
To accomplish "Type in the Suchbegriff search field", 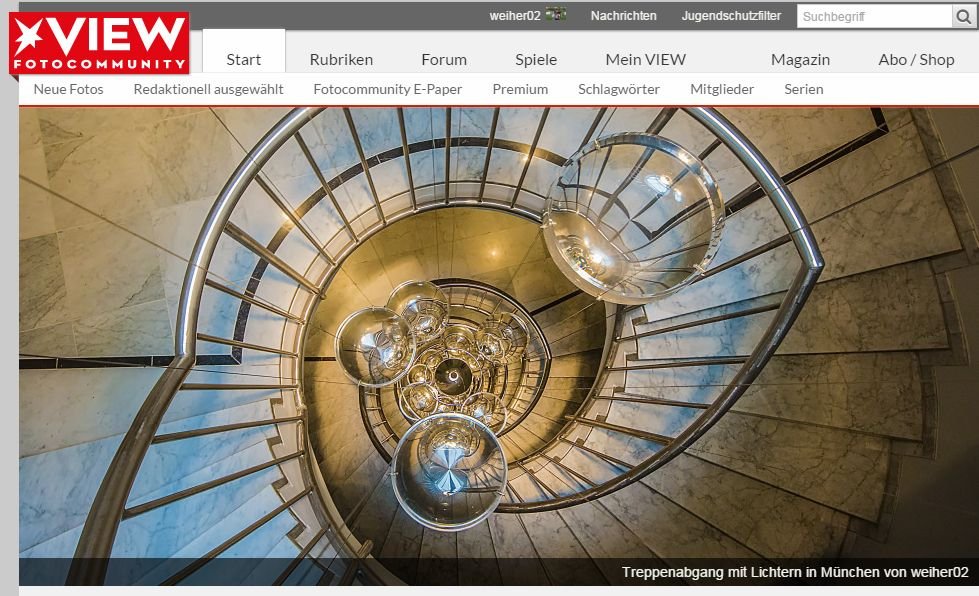I will click(873, 16).
